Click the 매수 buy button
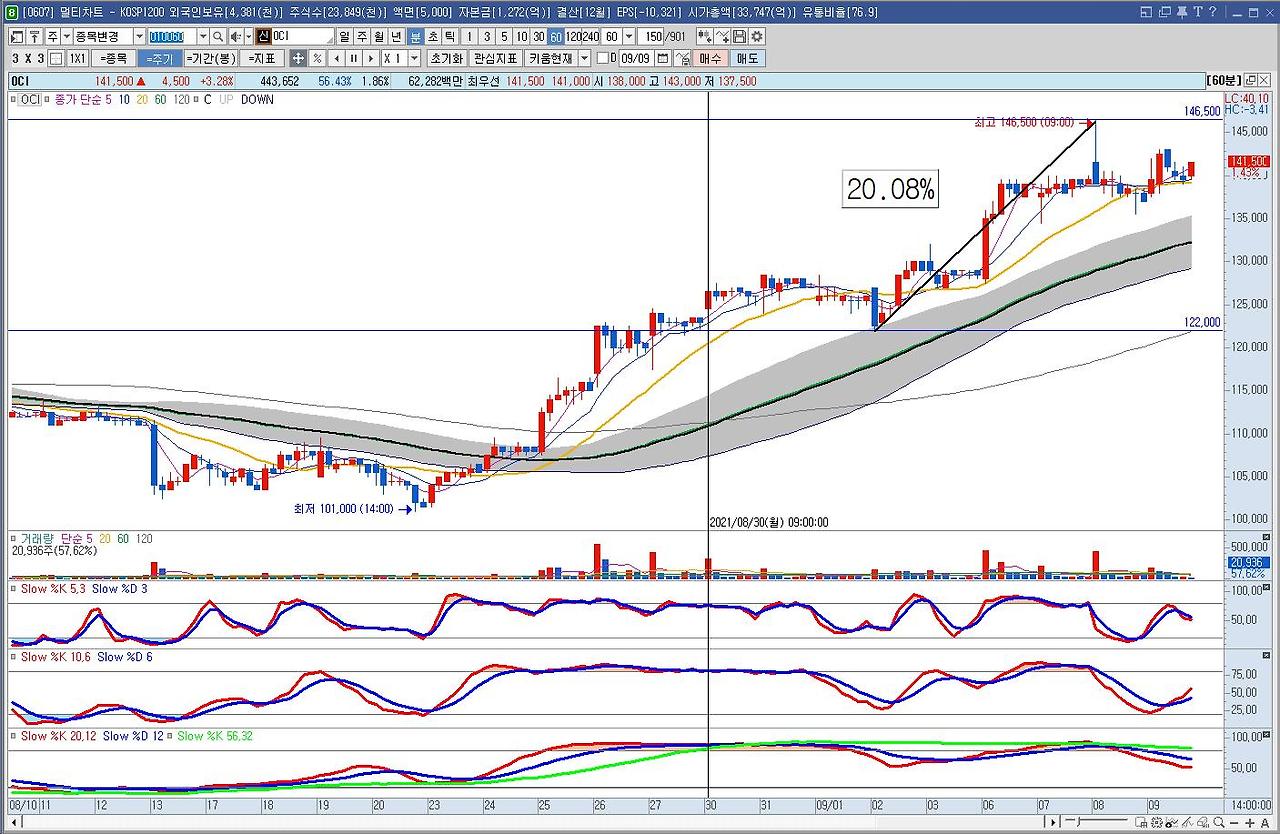Image resolution: width=1280 pixels, height=834 pixels. click(710, 59)
